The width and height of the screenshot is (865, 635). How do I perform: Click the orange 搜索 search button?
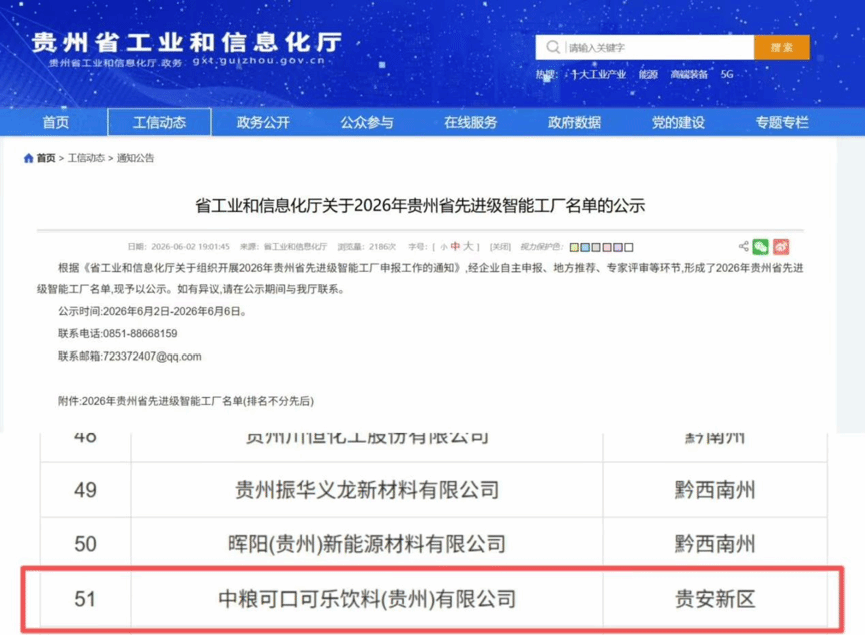click(782, 47)
